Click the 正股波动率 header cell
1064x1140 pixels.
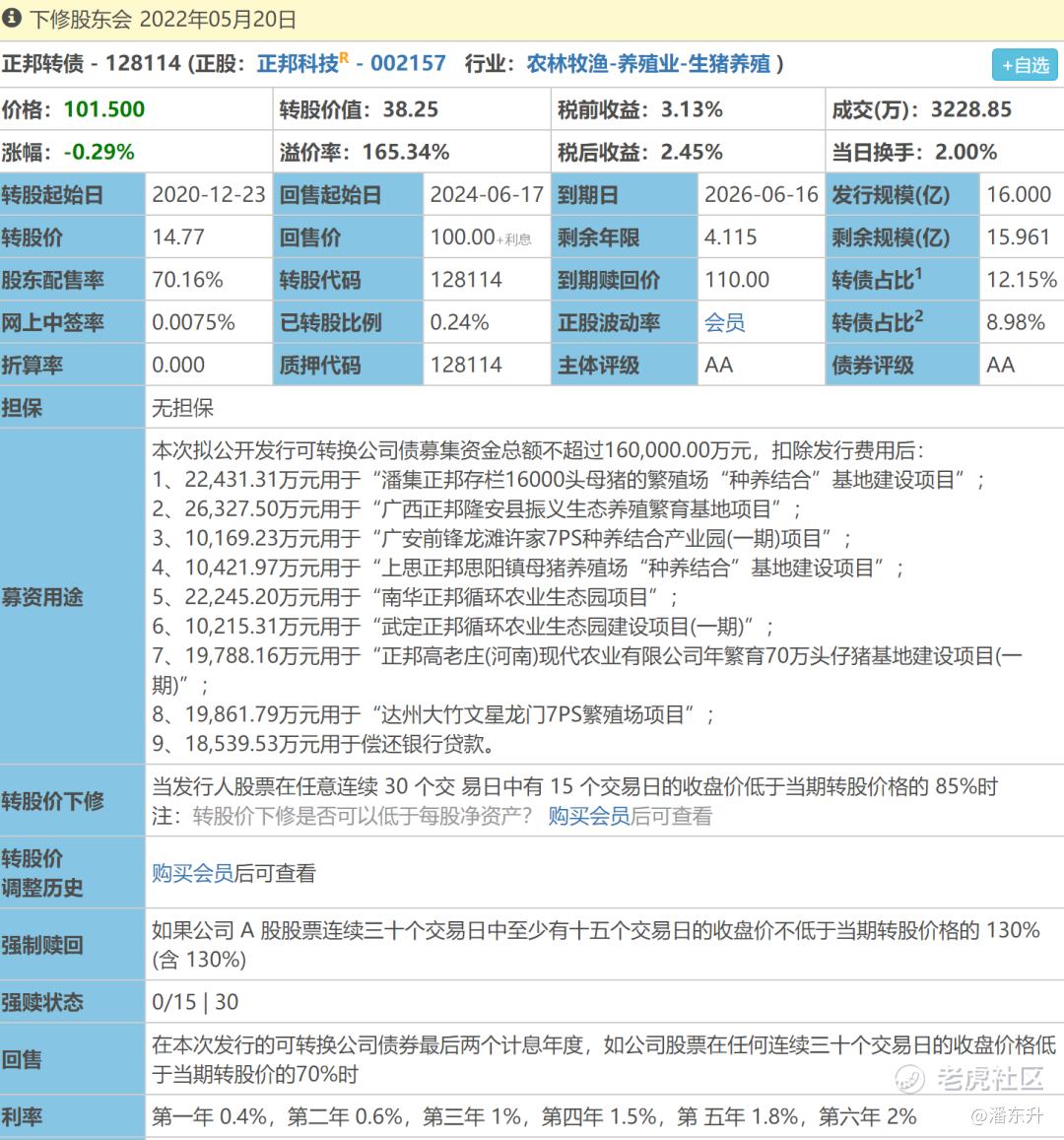pos(625,322)
